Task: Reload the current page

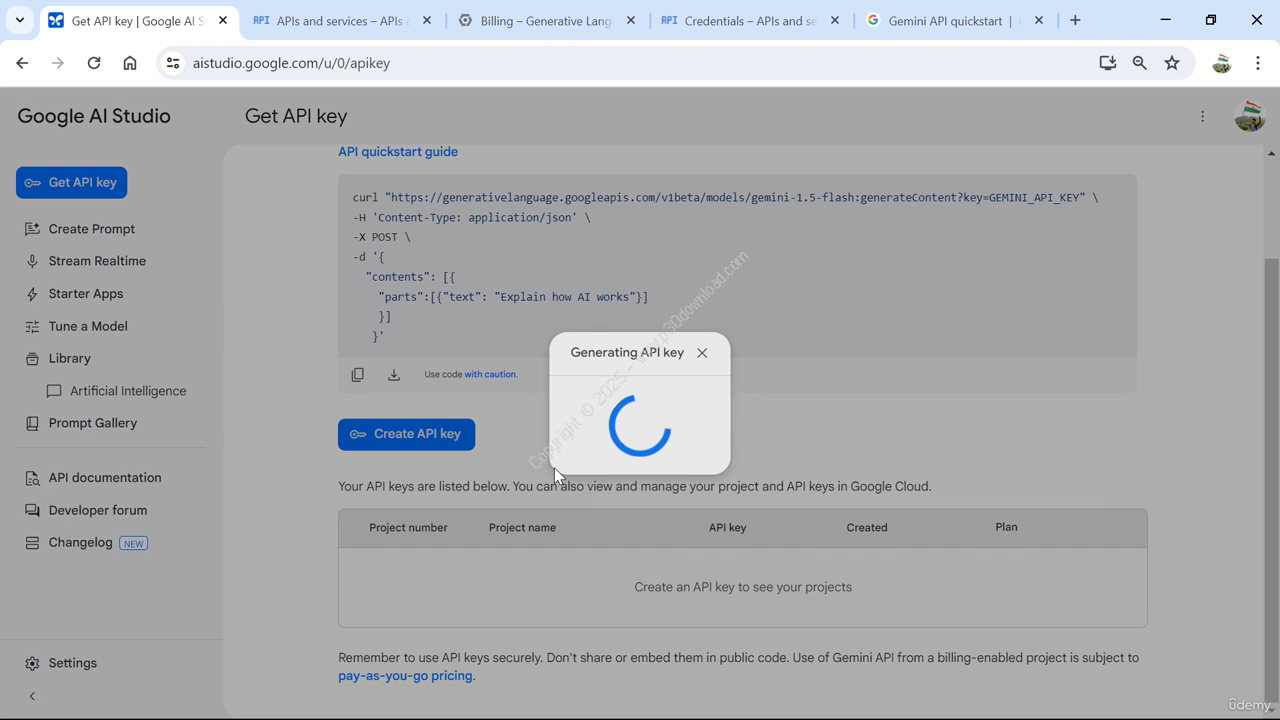Action: click(94, 63)
